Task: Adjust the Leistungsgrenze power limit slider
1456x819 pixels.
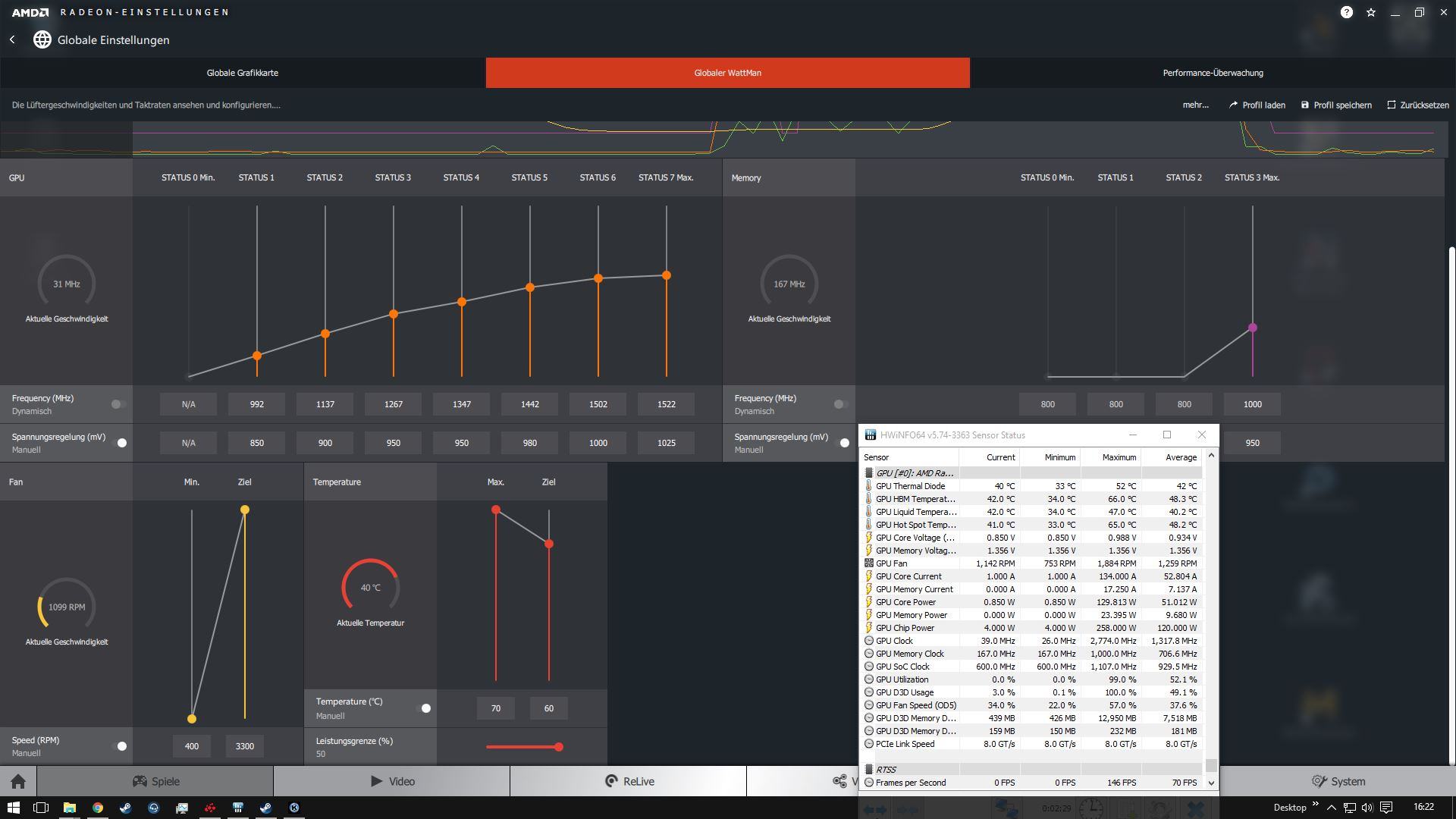Action: 559,747
